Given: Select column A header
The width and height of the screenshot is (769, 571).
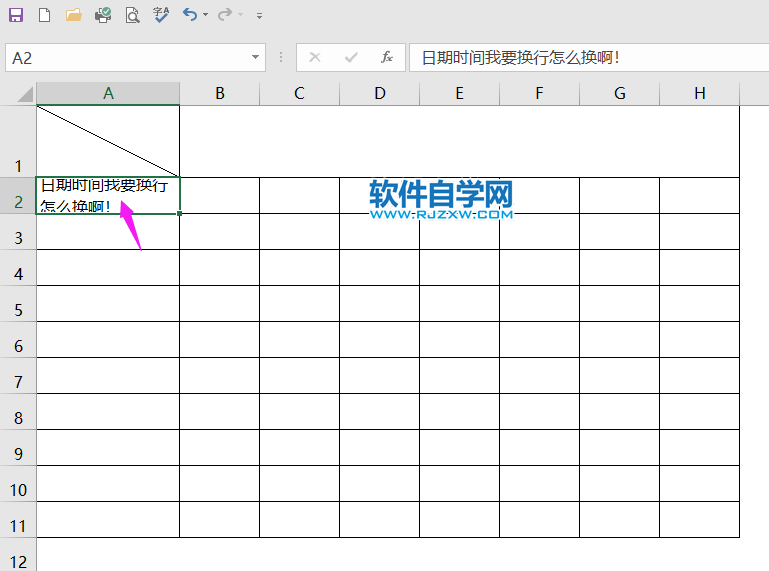Looking at the screenshot, I should pos(108,93).
